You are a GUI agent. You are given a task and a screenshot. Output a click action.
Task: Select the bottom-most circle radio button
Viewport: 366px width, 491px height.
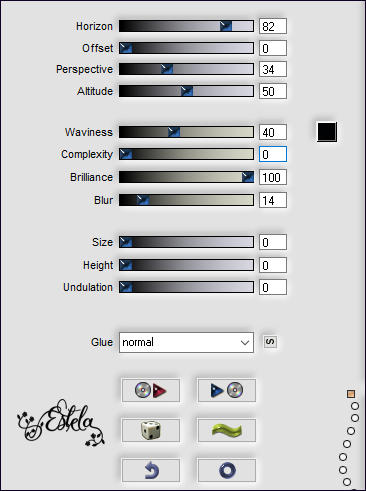pyautogui.click(x=347, y=482)
